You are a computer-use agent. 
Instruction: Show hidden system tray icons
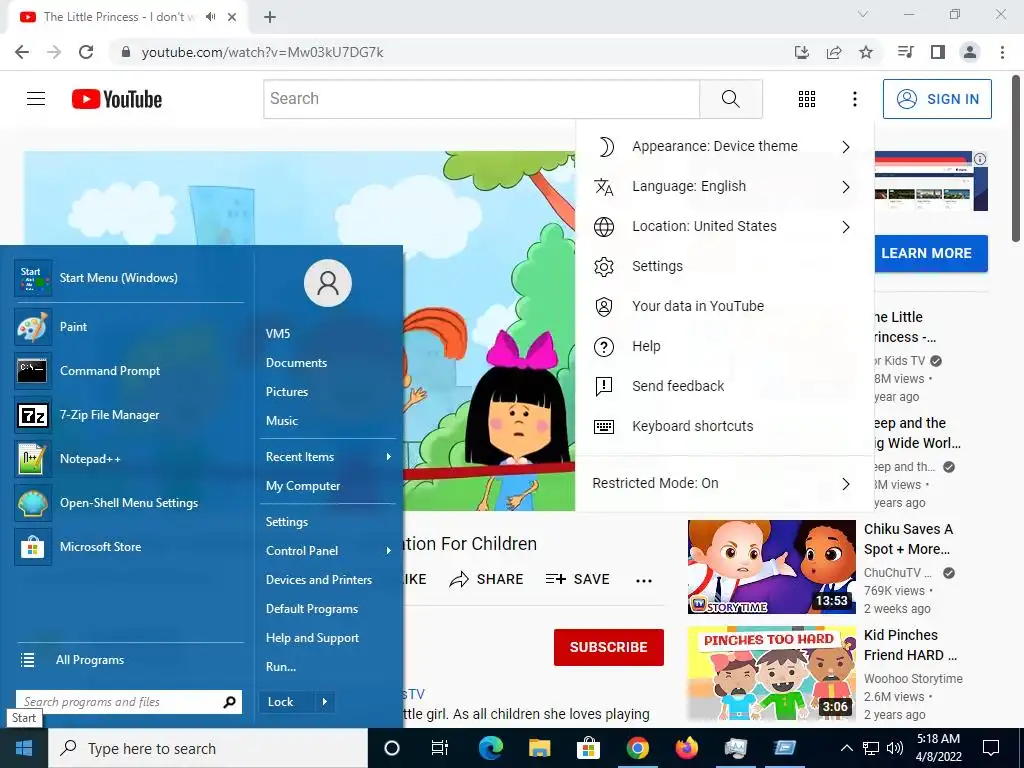point(846,748)
